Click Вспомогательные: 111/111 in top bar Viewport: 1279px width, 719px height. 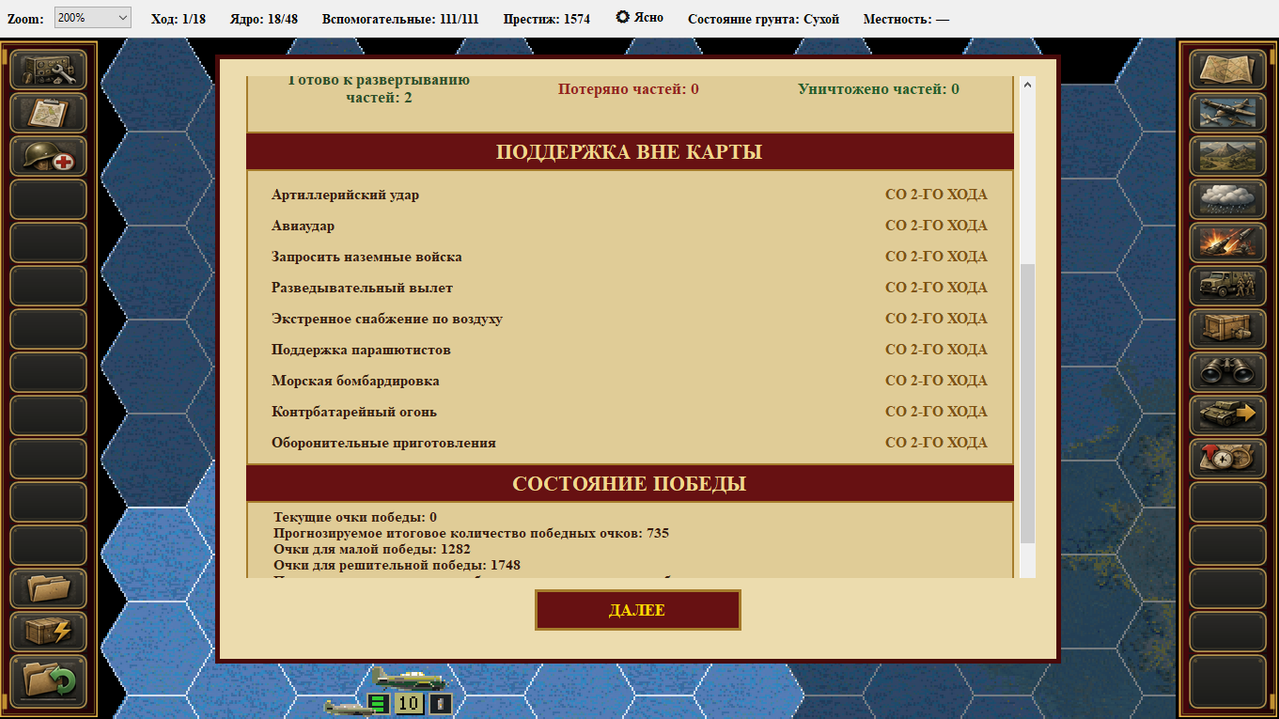pos(402,19)
